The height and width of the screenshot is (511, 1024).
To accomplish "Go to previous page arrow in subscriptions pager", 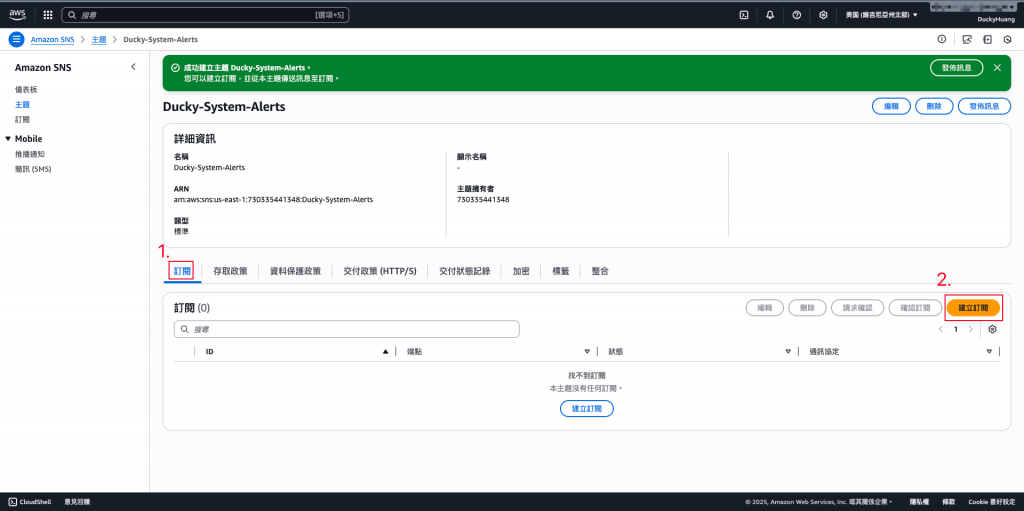I will point(940,329).
